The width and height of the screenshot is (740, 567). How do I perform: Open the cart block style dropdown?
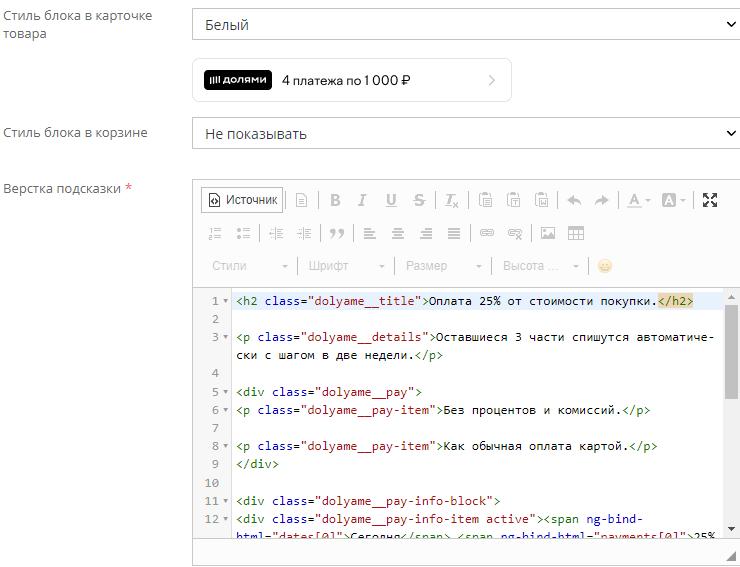click(465, 133)
